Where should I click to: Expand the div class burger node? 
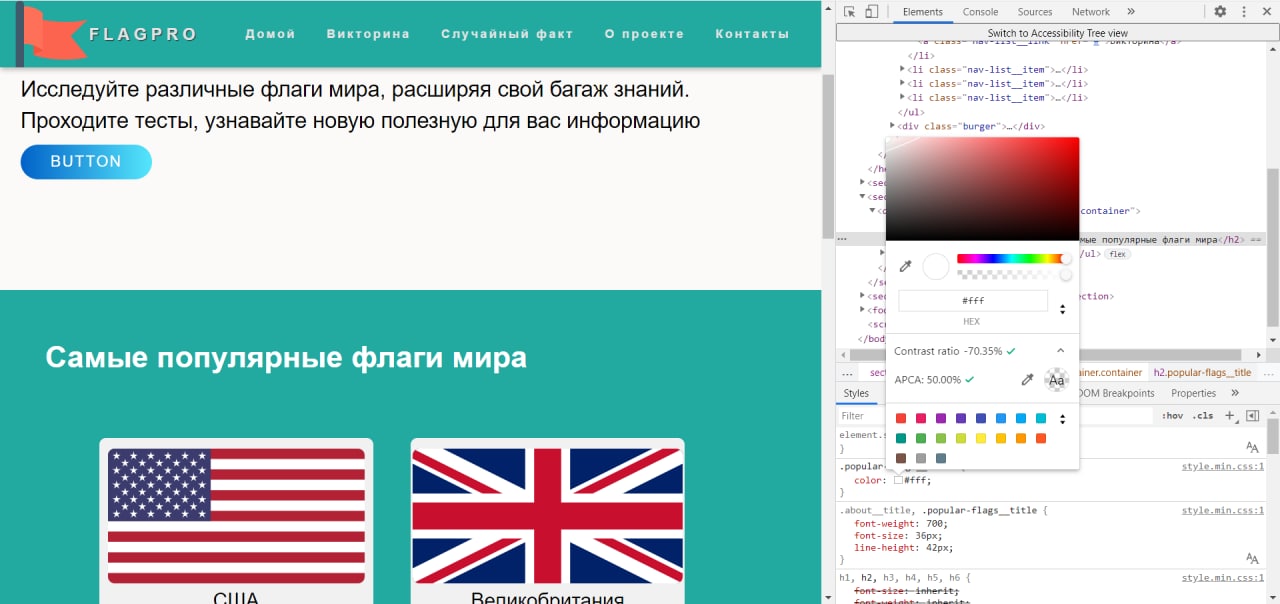[x=892, y=126]
